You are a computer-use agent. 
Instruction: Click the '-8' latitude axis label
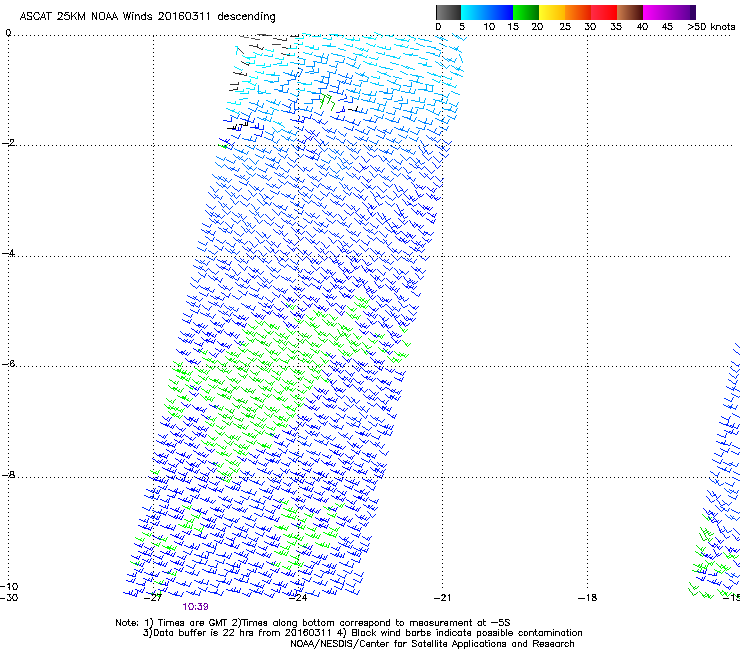[x=8, y=474]
